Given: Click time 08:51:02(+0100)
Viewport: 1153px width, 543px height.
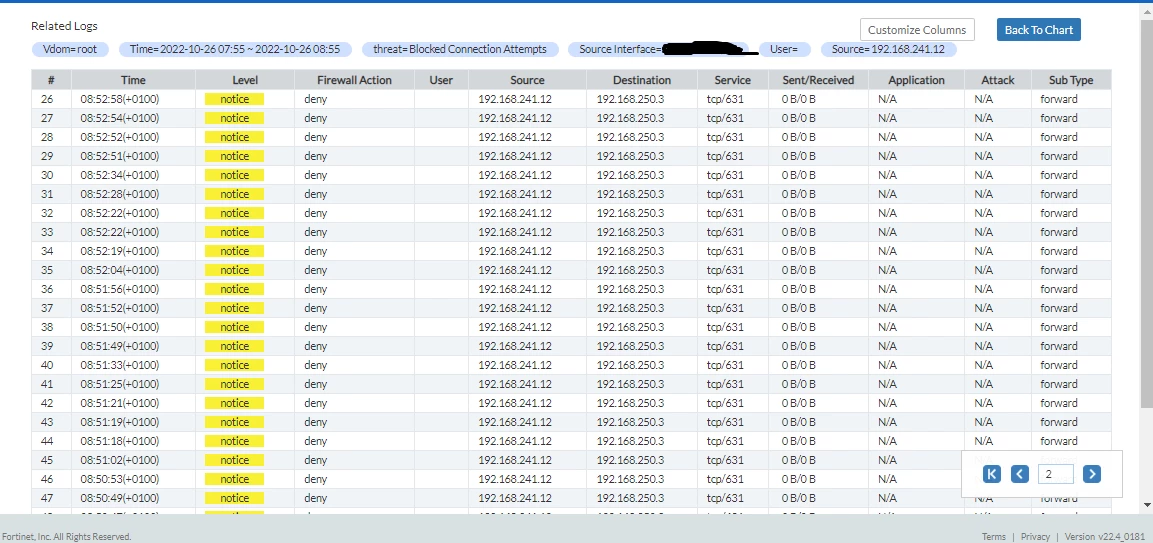Looking at the screenshot, I should coord(120,461).
